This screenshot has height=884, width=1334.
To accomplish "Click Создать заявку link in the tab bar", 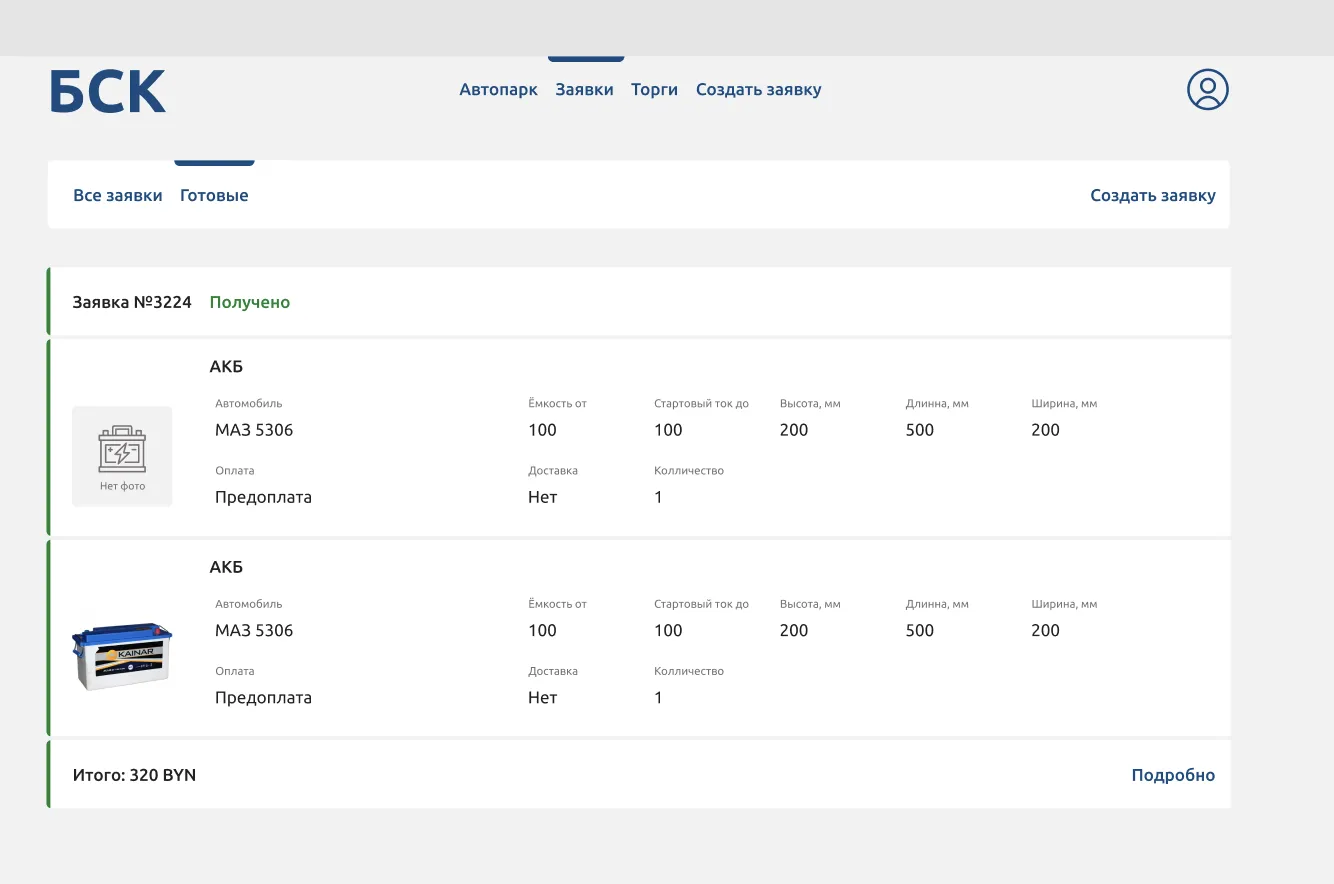I will [x=1152, y=196].
